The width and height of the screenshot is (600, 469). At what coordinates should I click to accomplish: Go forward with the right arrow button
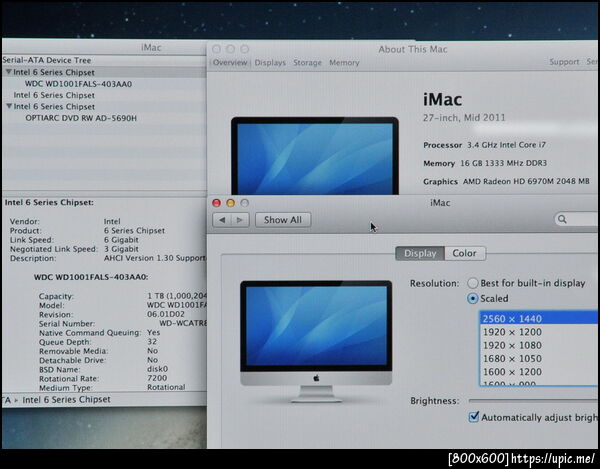[240, 220]
